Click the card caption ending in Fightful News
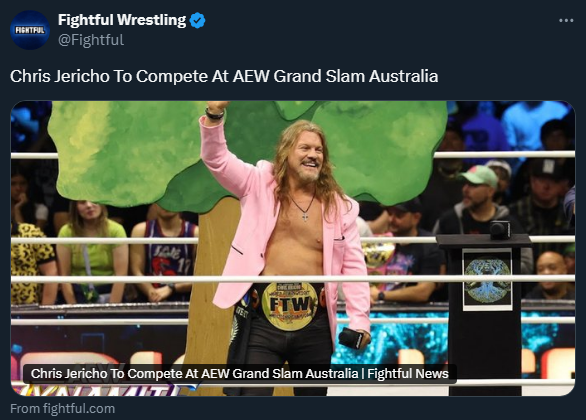This screenshot has width=586, height=420. pos(240,374)
